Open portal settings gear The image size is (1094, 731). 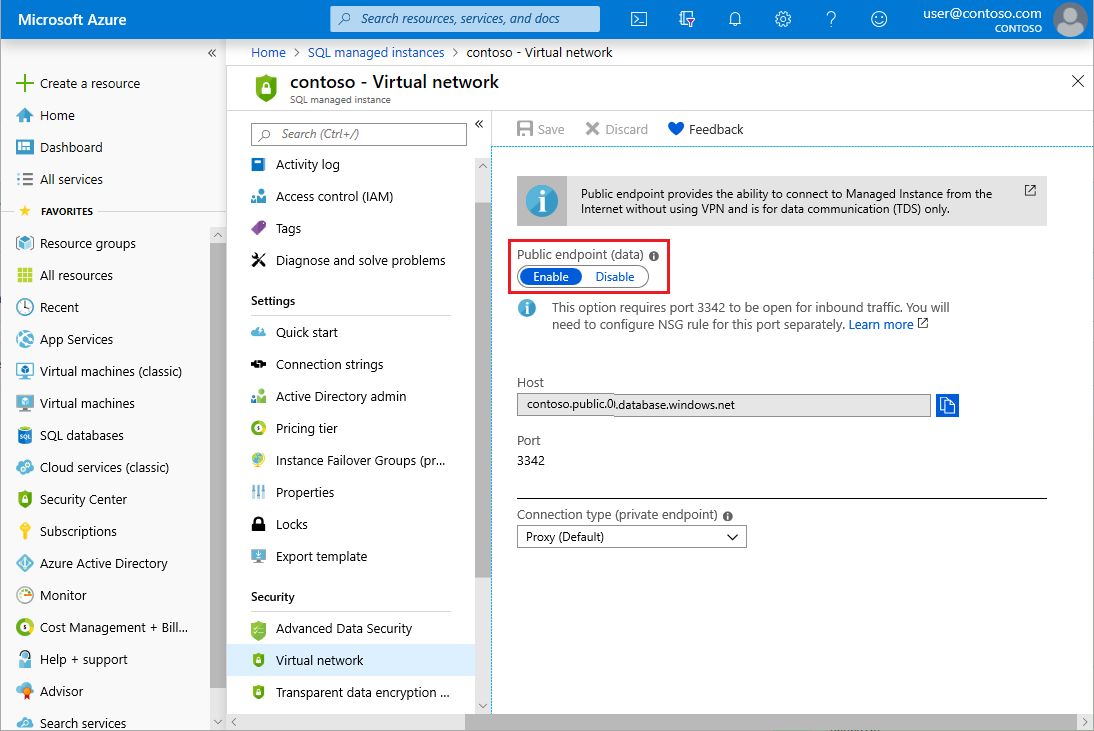point(783,19)
